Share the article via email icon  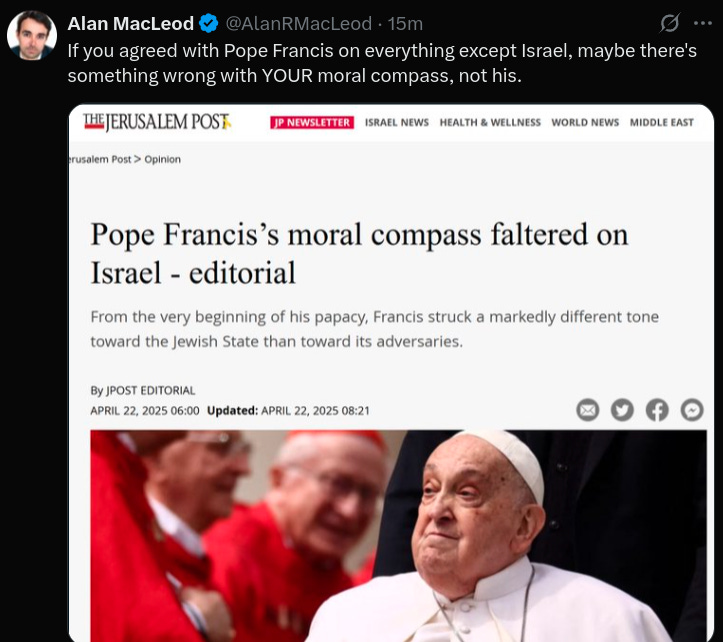[x=587, y=410]
